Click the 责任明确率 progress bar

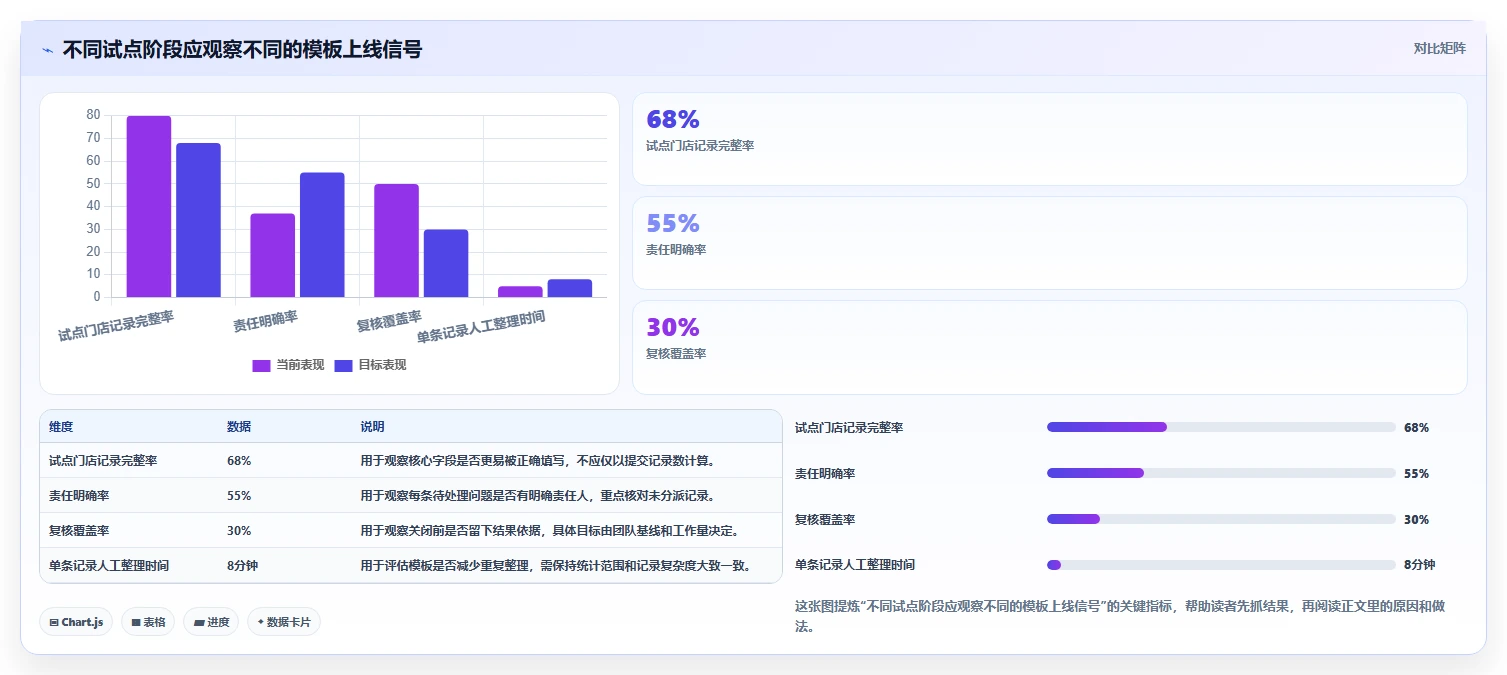(1221, 473)
